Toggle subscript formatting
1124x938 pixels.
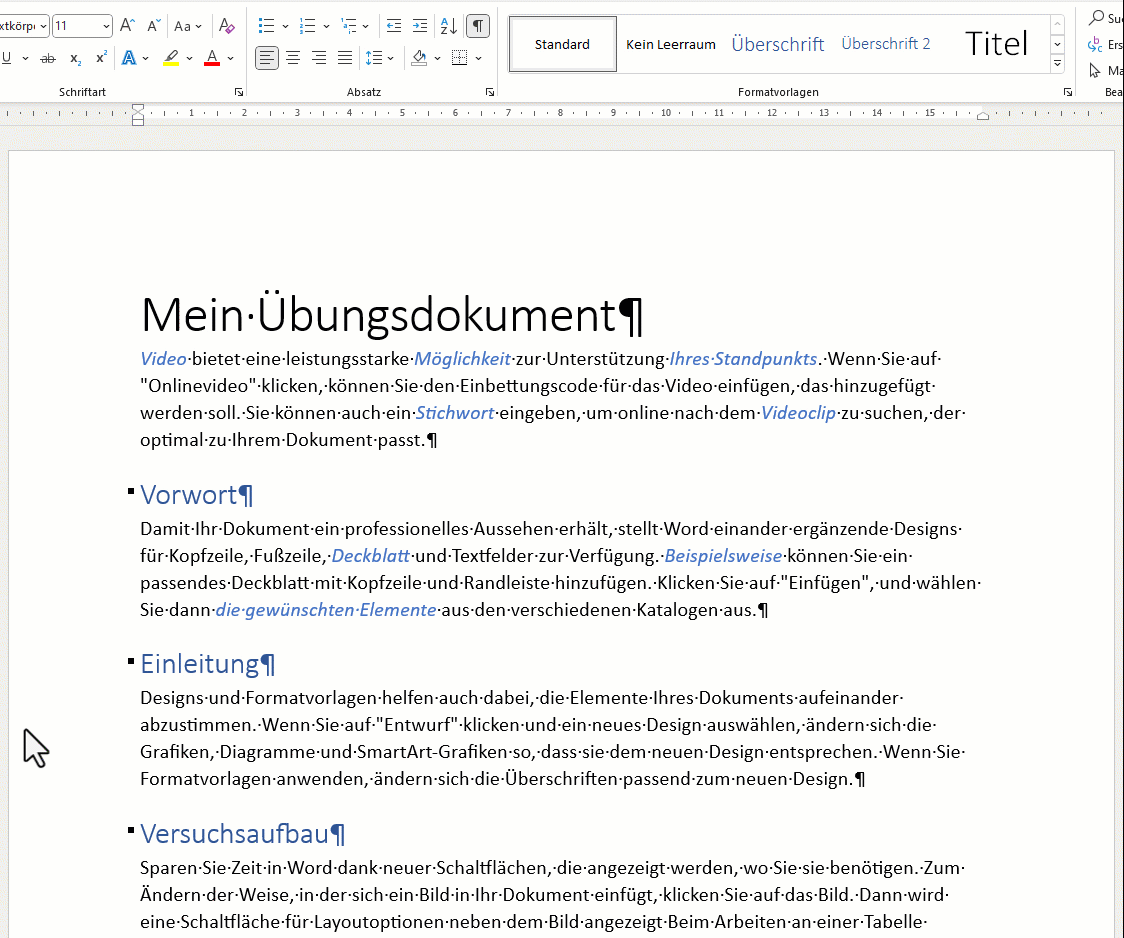tap(76, 59)
